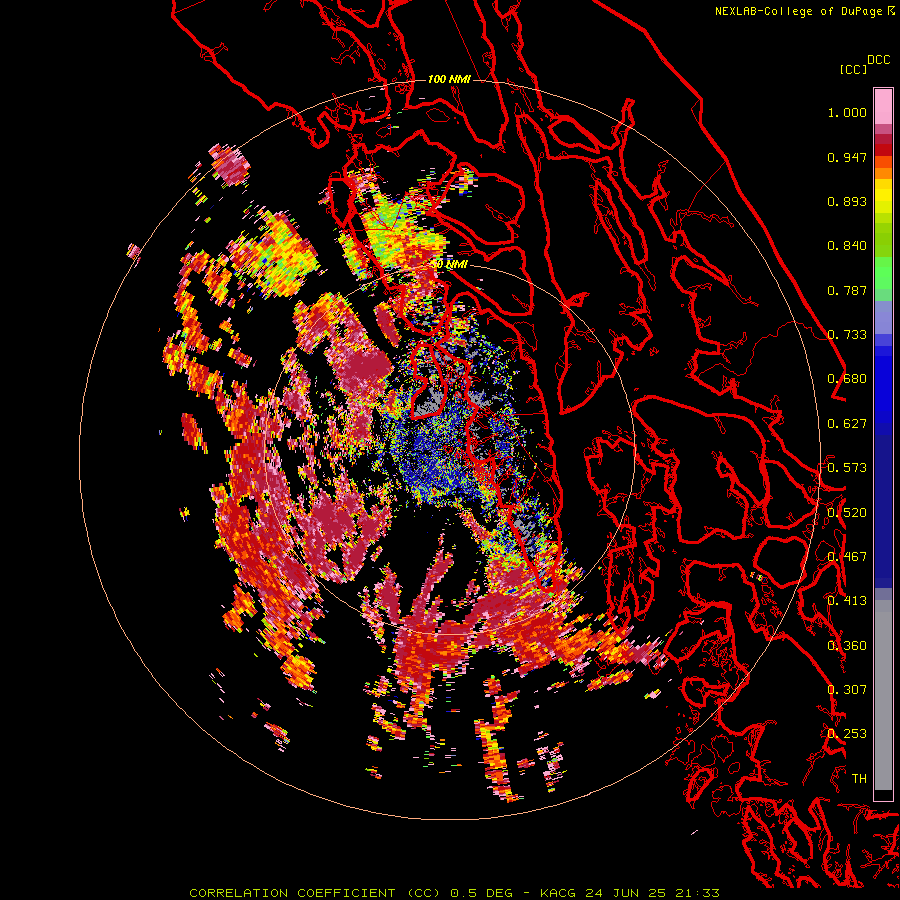The image size is (900, 900).
Task: Click the NEXLAB-College of DuPage label
Action: (798, 11)
